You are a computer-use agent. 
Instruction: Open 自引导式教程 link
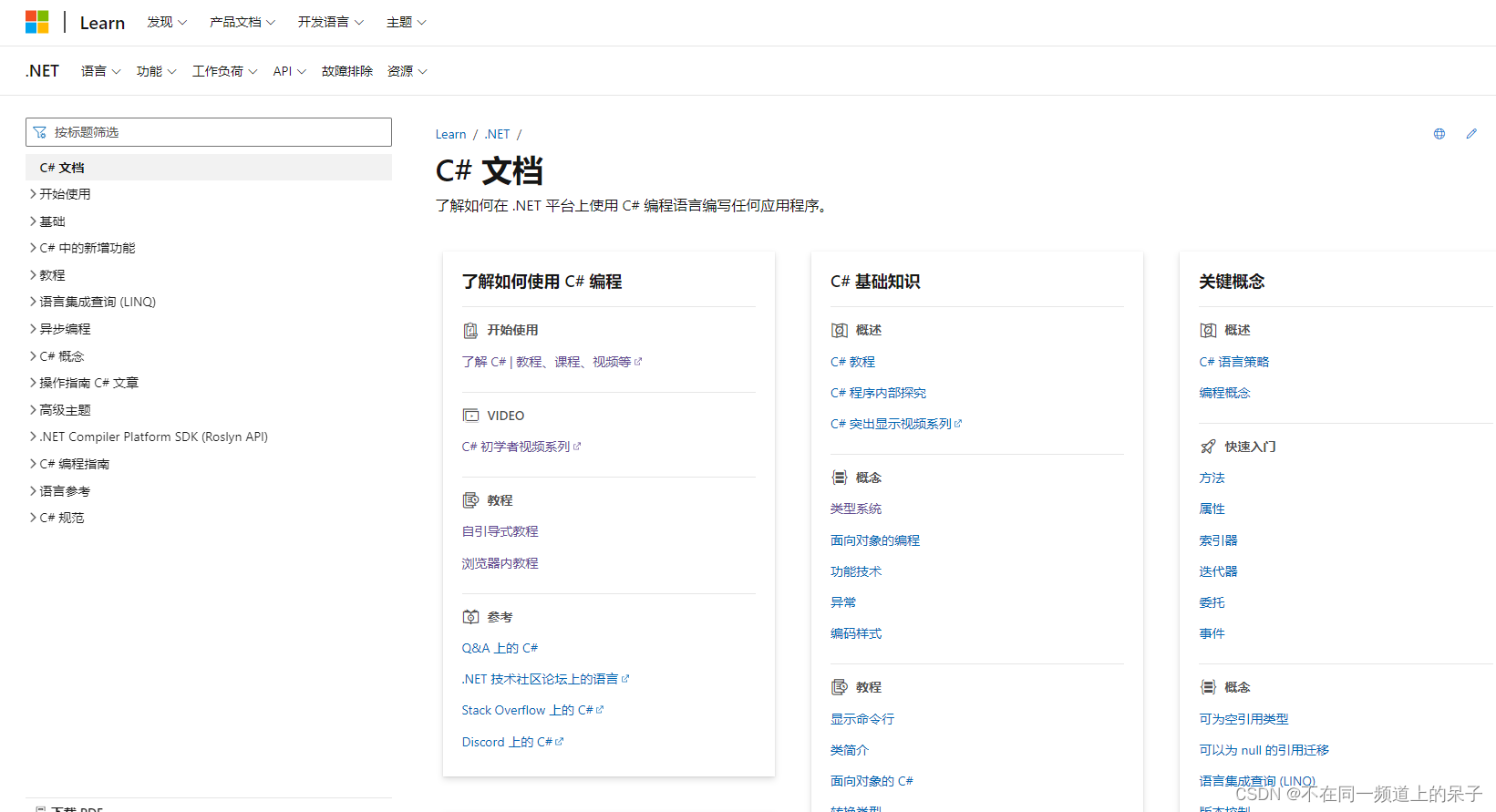coord(500,531)
